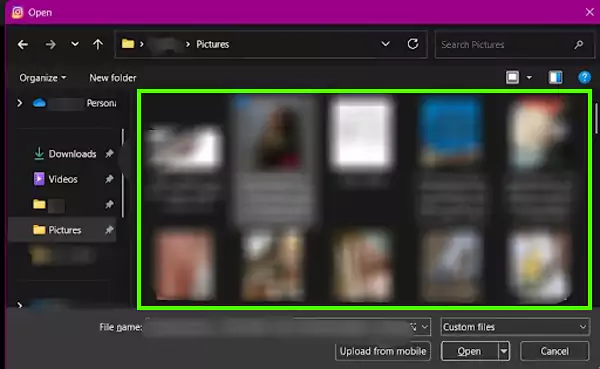Select Pictures in the address path
The image size is (600, 369).
[213, 44]
